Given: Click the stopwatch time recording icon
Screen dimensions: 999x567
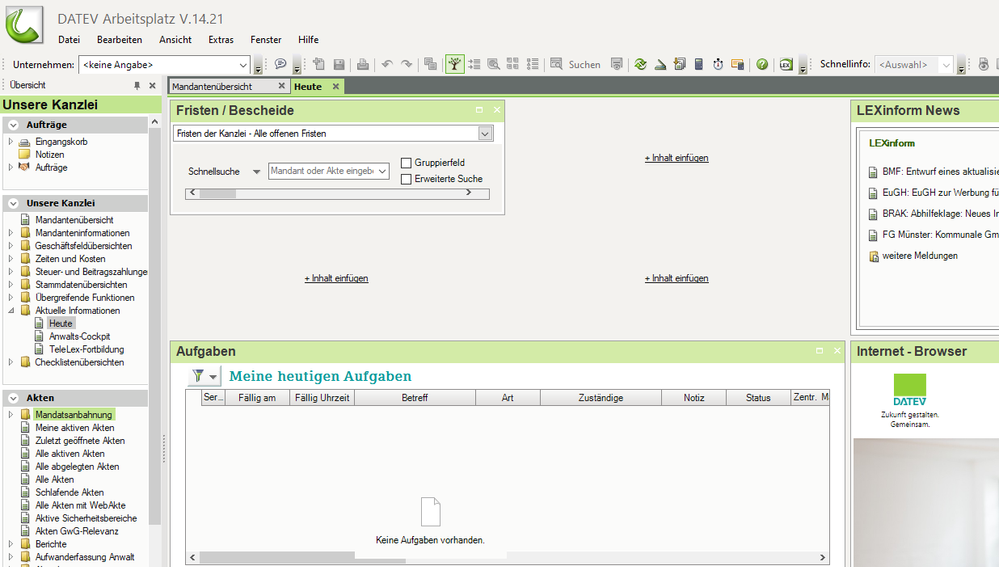Looking at the screenshot, I should click(x=718, y=64).
